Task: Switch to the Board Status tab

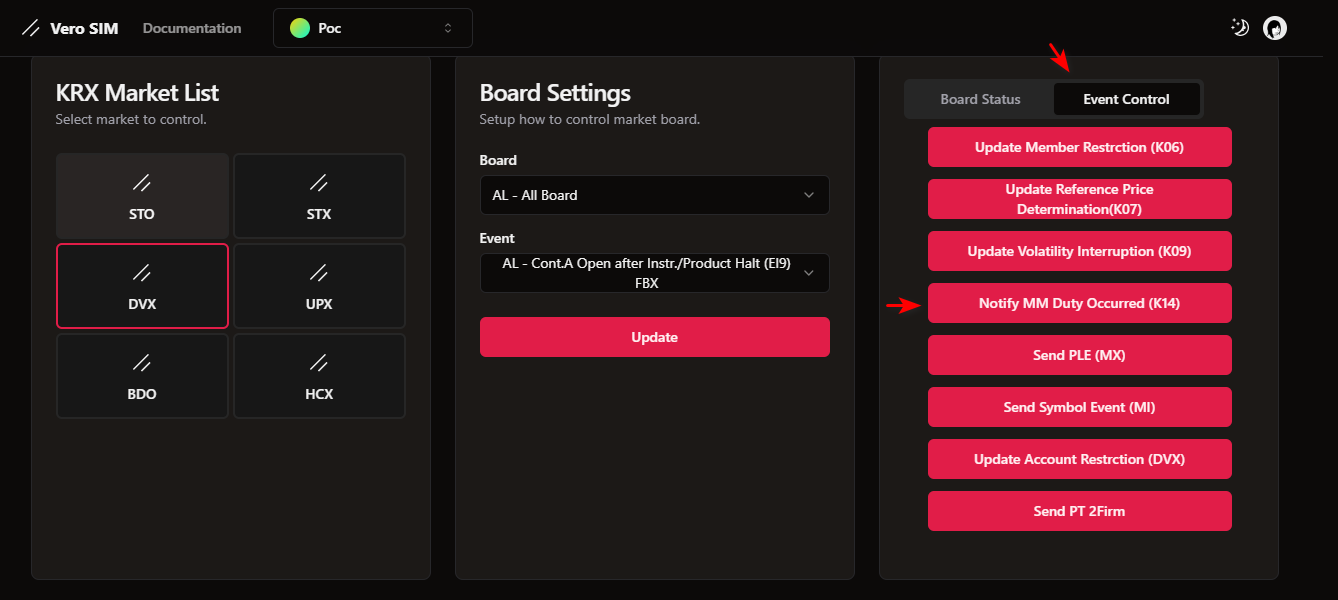Action: 980,99
